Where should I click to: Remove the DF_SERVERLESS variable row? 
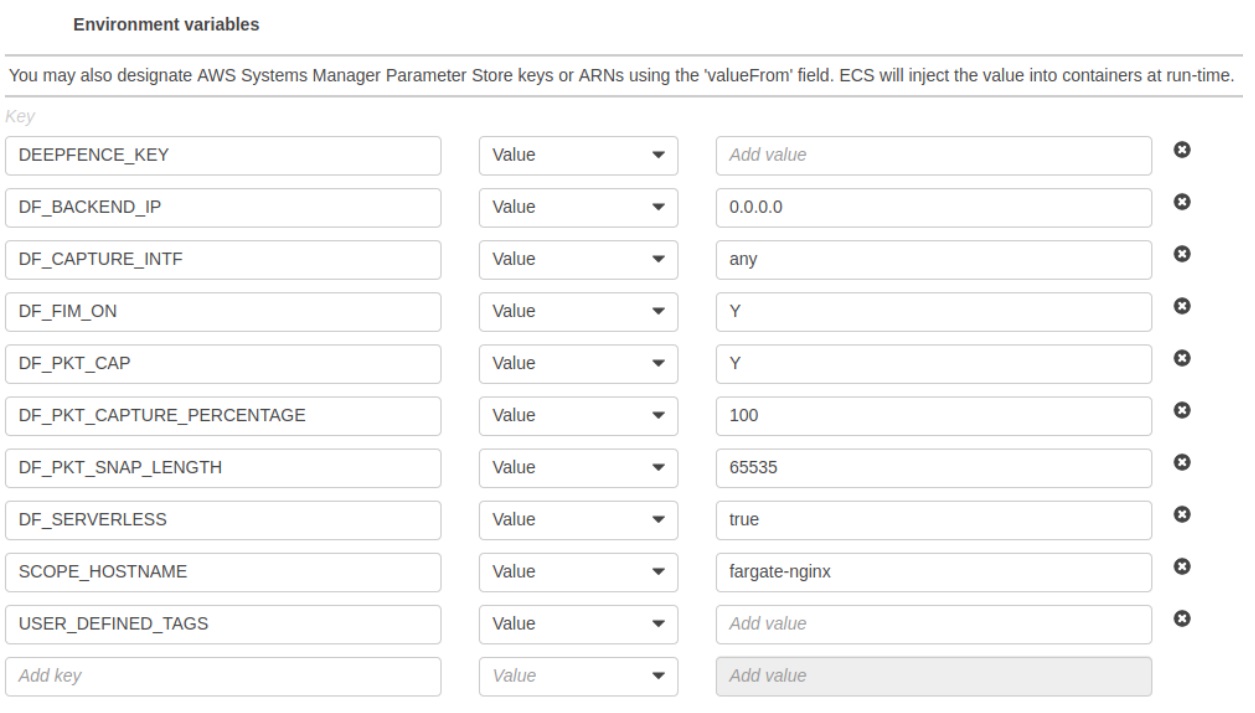tap(1181, 513)
